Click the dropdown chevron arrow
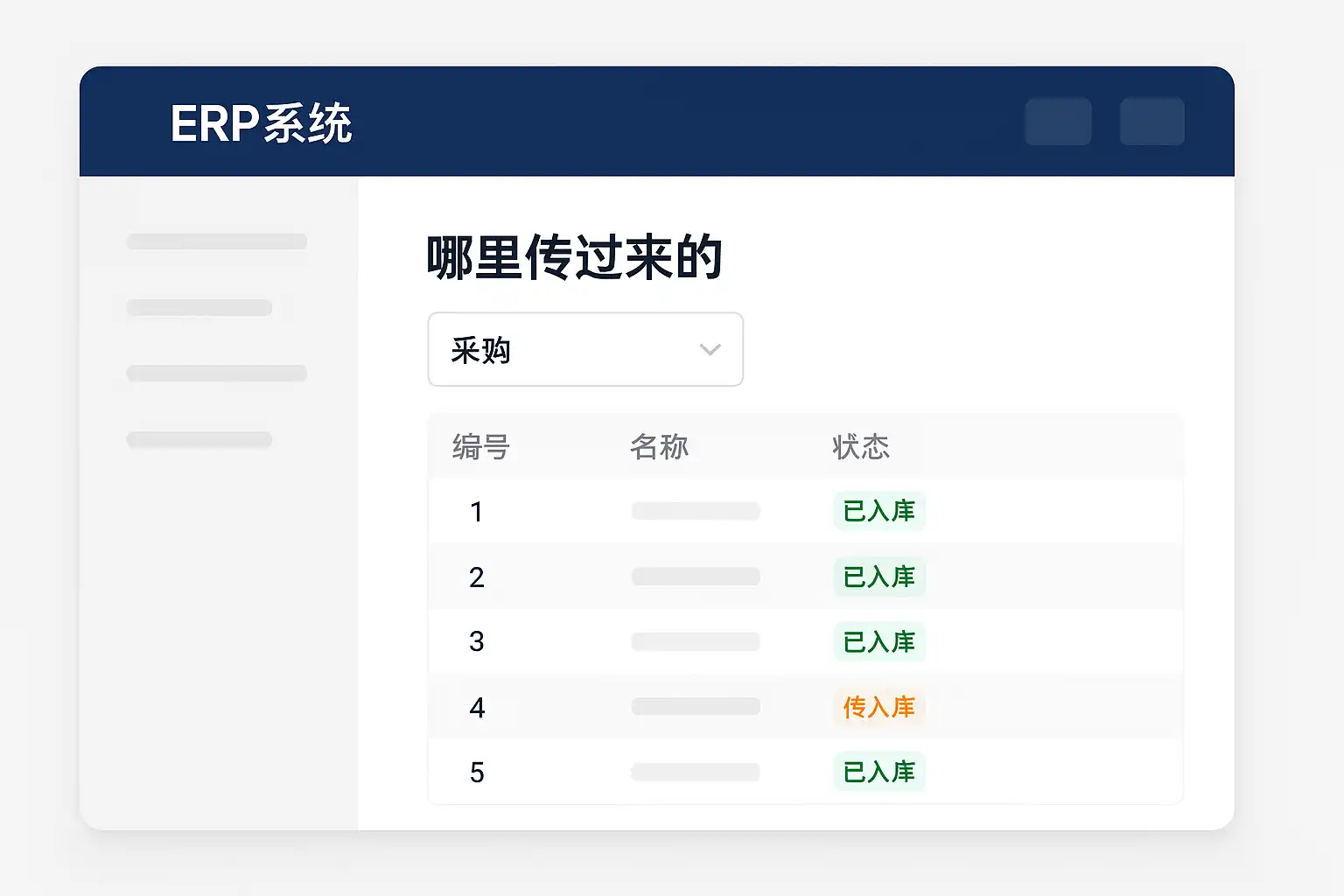1344x896 pixels. point(710,350)
